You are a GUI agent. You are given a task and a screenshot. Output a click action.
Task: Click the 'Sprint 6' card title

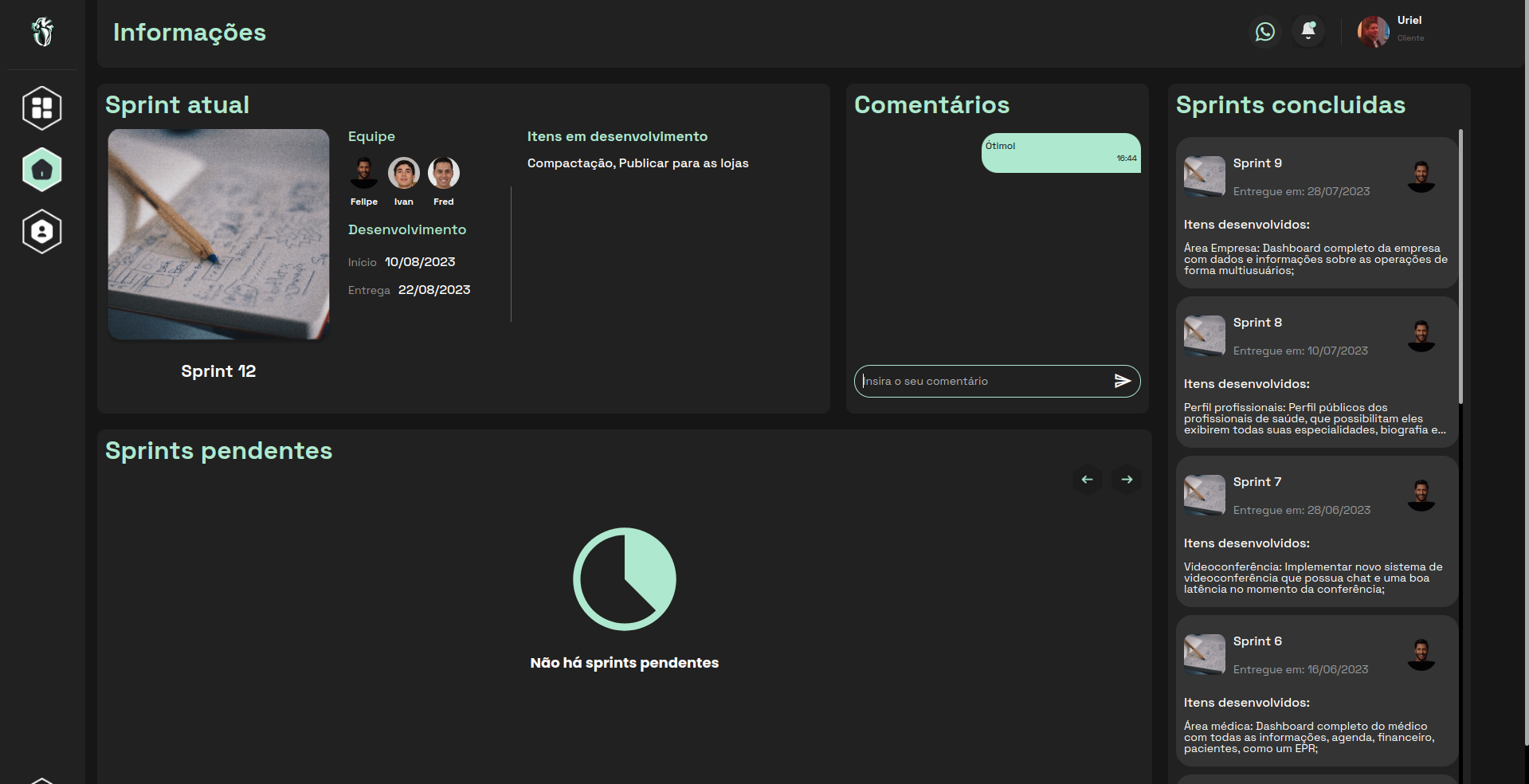click(1257, 641)
